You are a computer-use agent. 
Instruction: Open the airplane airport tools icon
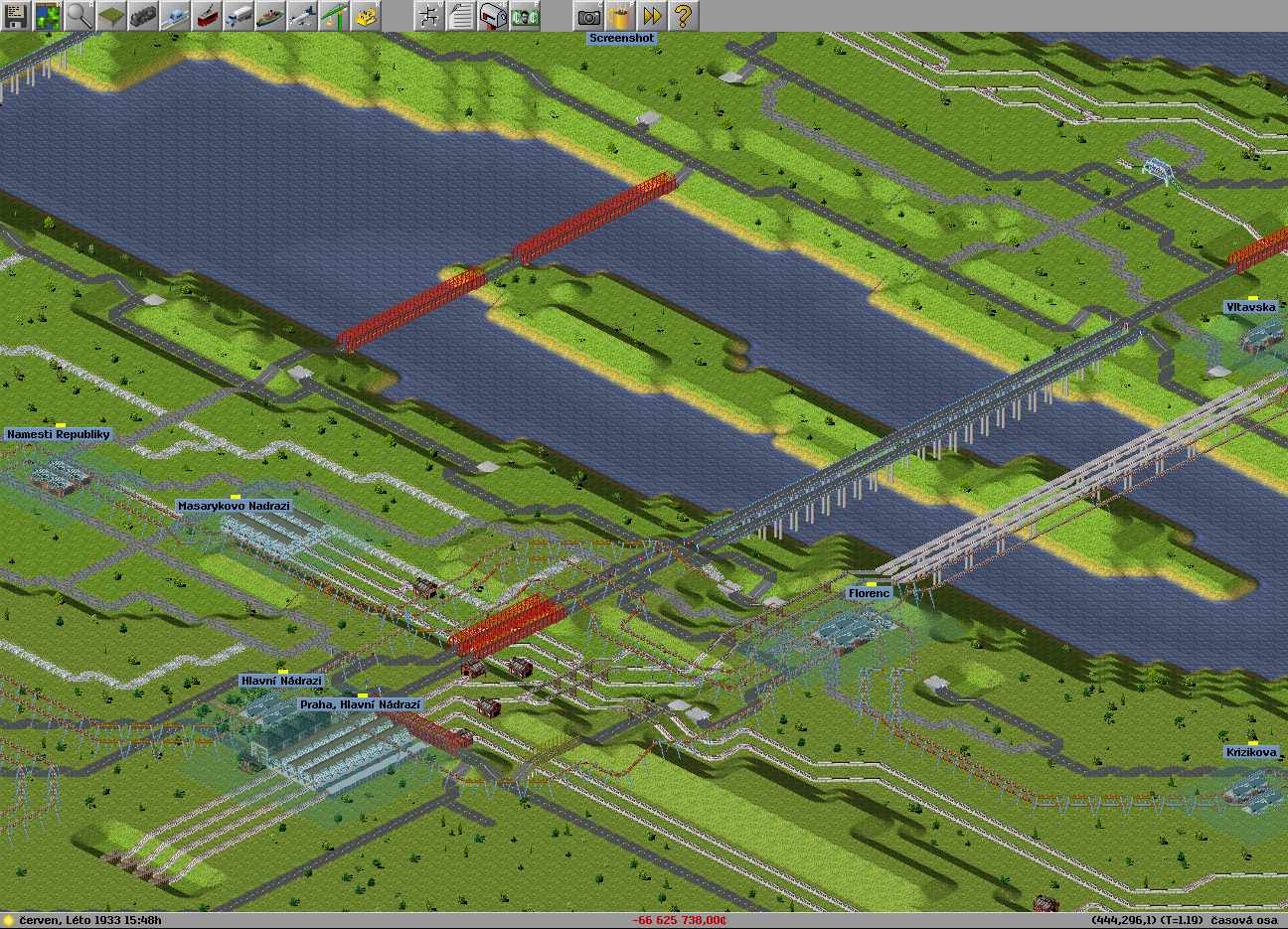point(302,16)
